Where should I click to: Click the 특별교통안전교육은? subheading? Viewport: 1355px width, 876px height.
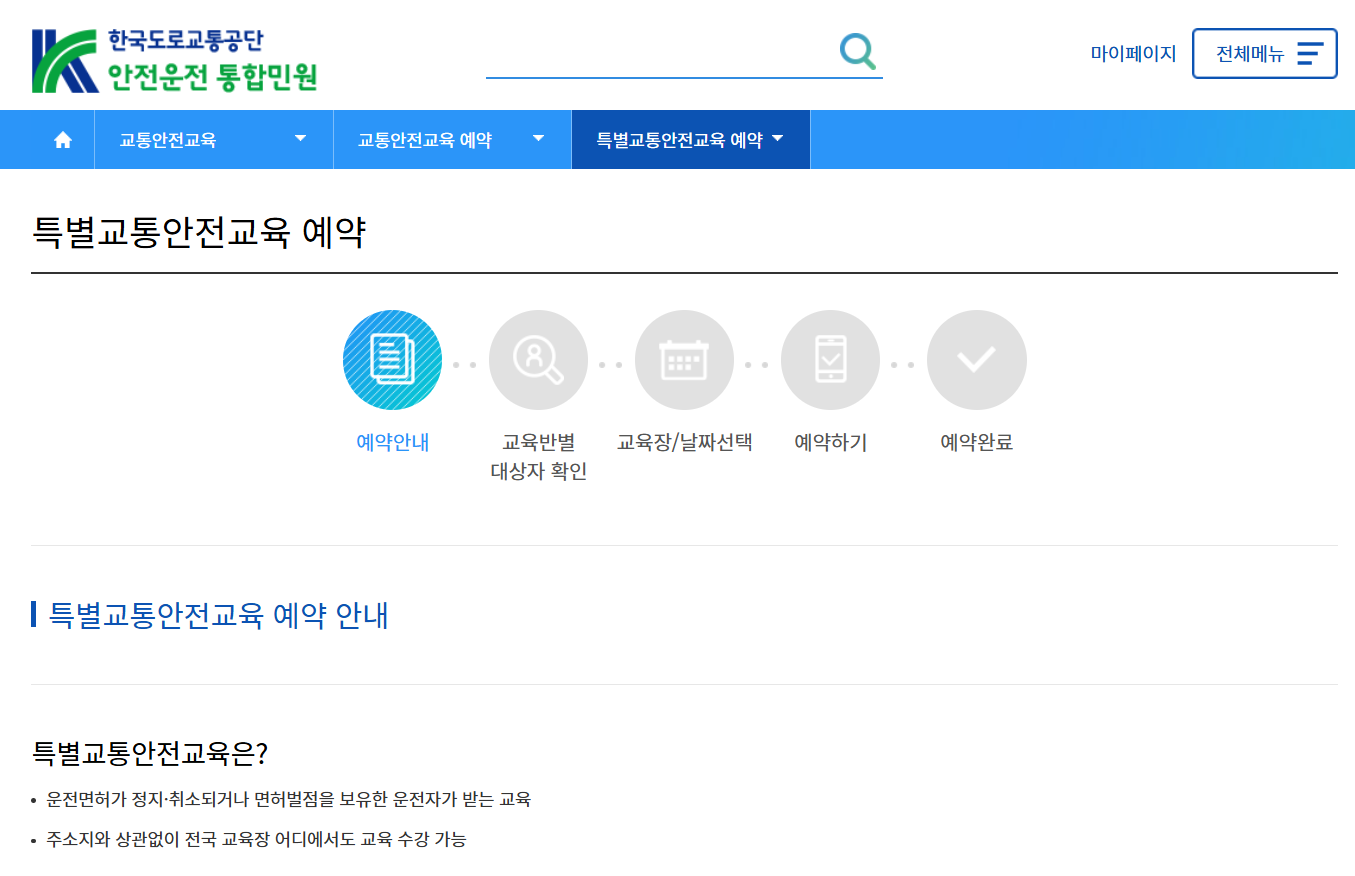click(x=150, y=753)
